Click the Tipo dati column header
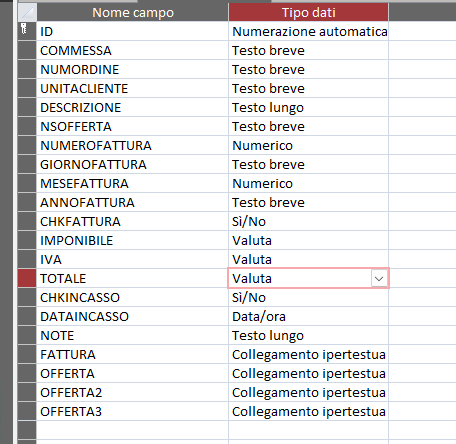Screen dimensions: 456x444 (309, 12)
